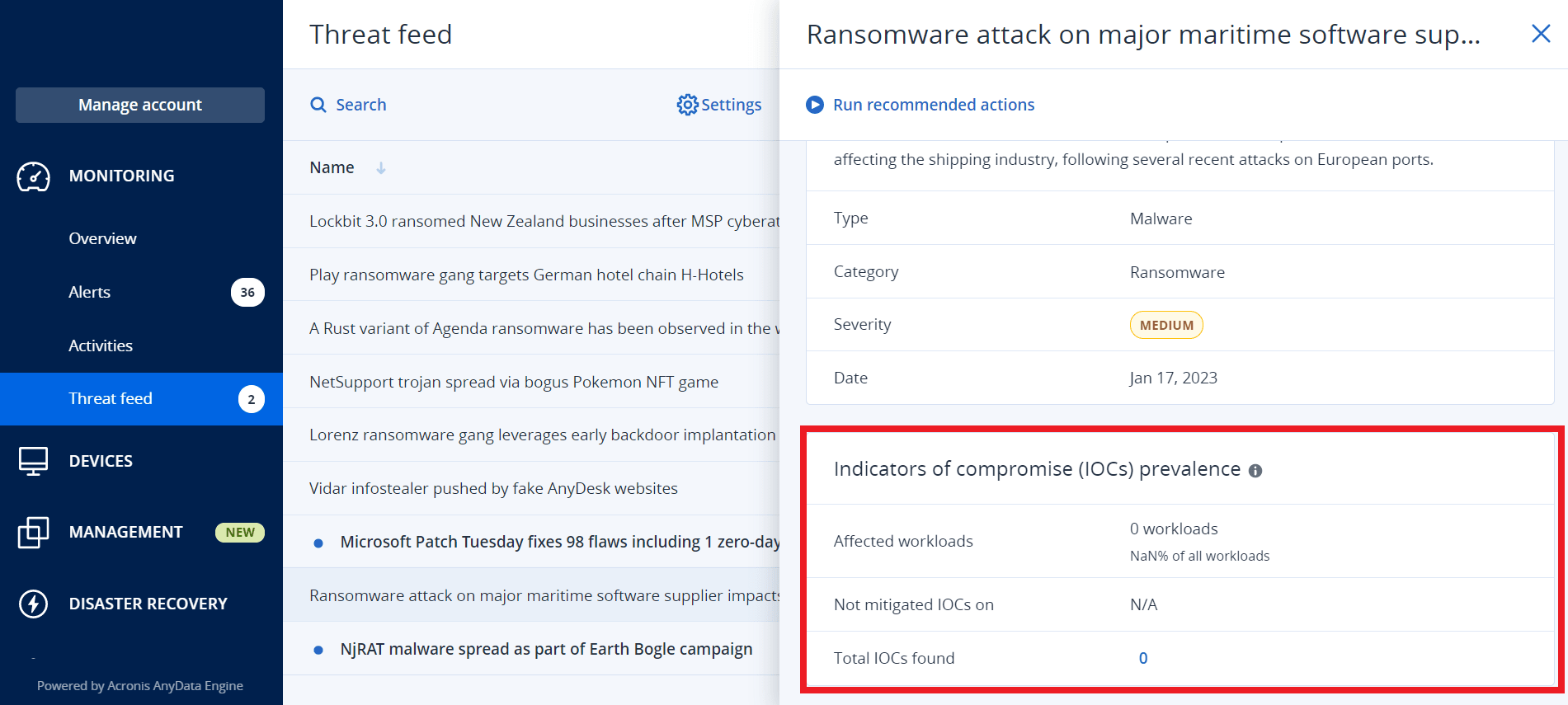Click the Disaster Recovery lightning icon
The image size is (1568, 705).
(x=34, y=604)
